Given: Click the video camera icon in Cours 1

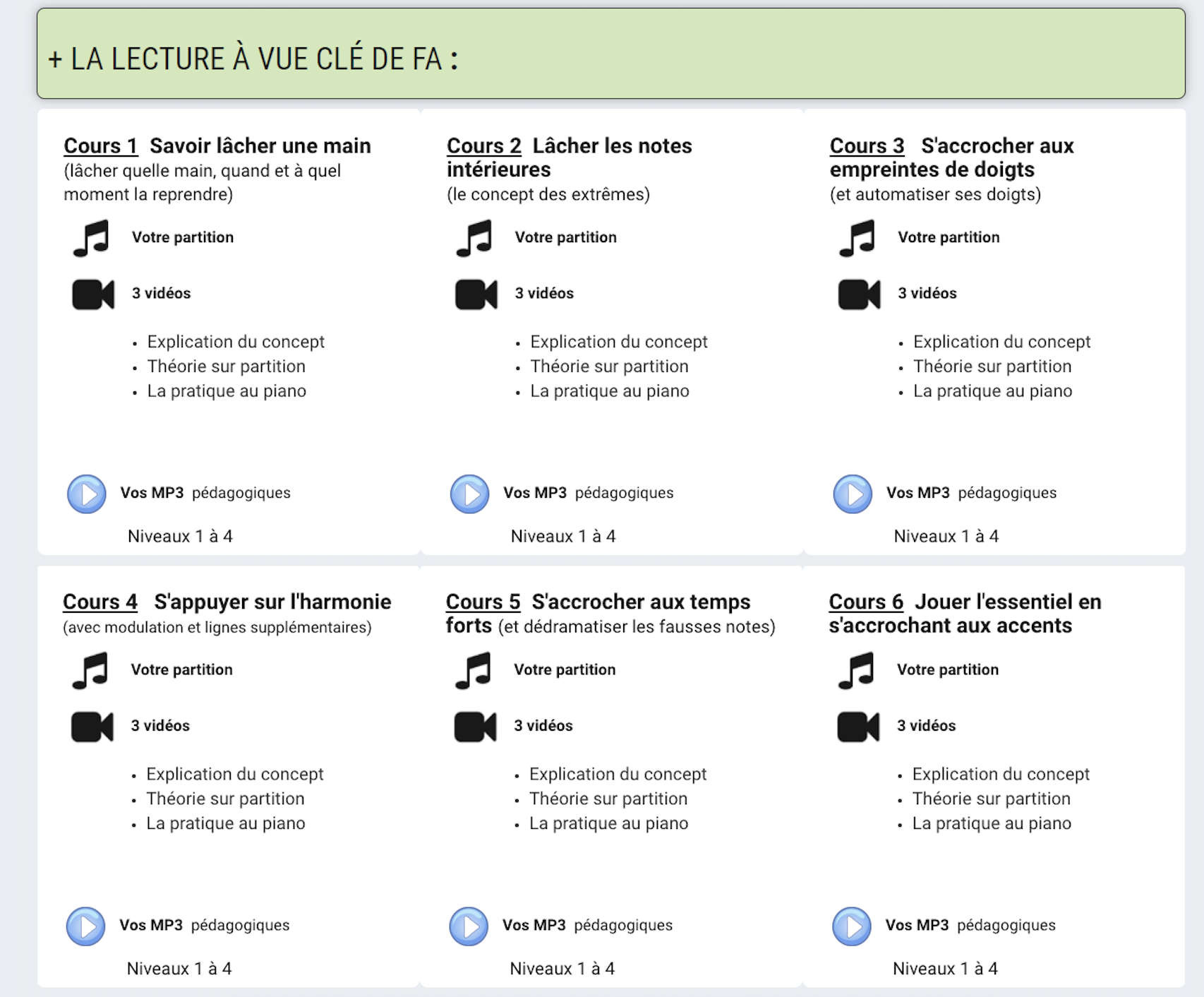Looking at the screenshot, I should click(92, 294).
